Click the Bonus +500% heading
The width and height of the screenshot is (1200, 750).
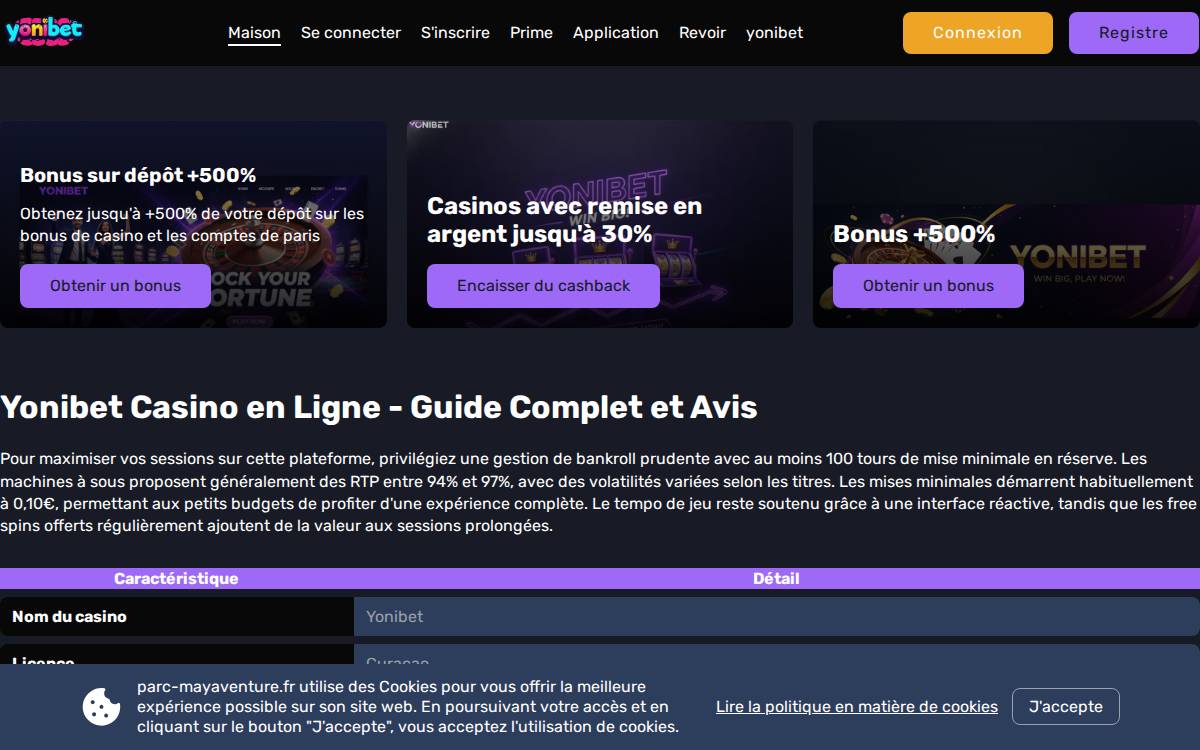click(x=914, y=234)
